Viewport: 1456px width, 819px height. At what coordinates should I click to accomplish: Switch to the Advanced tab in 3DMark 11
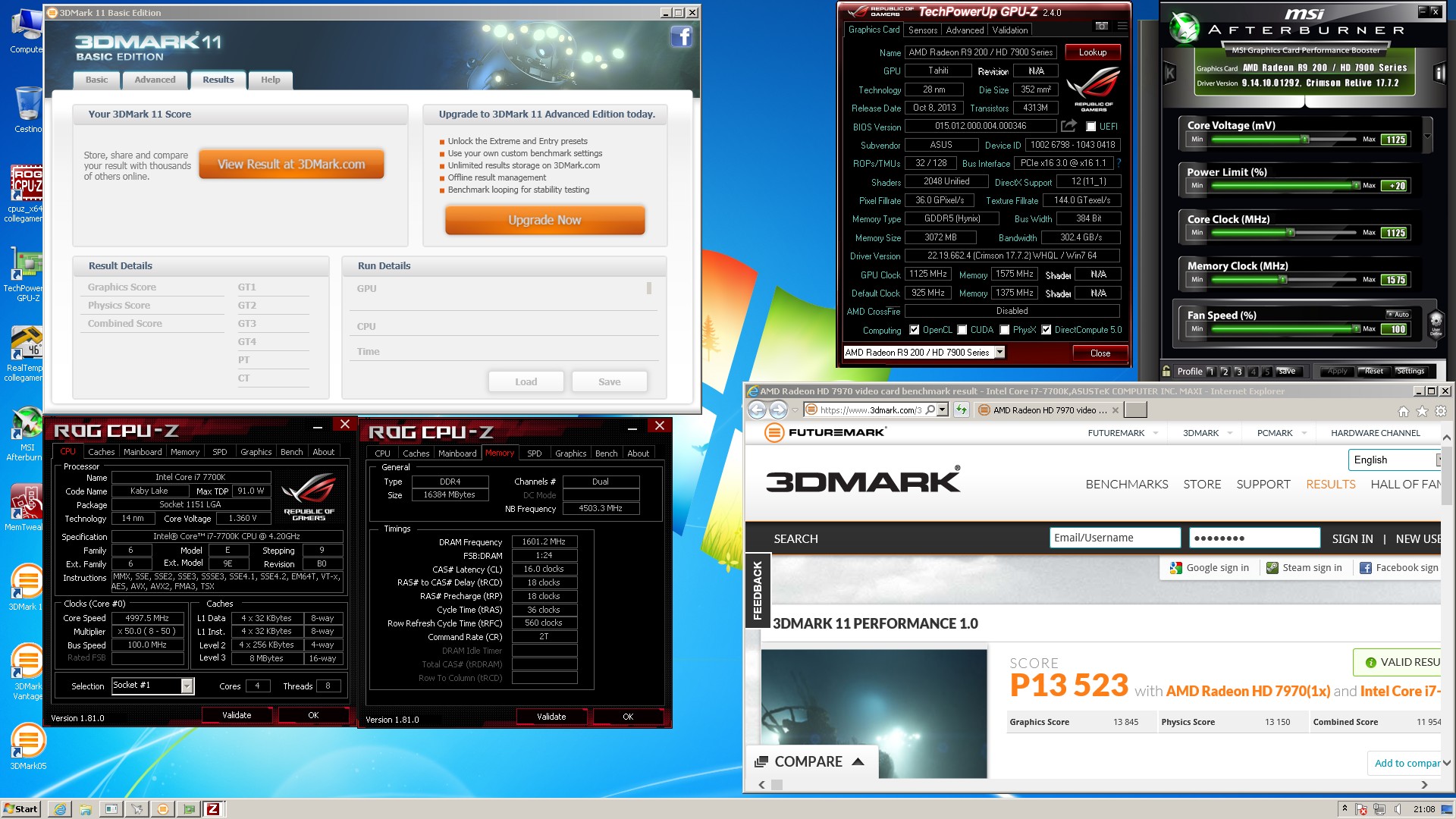(x=155, y=80)
